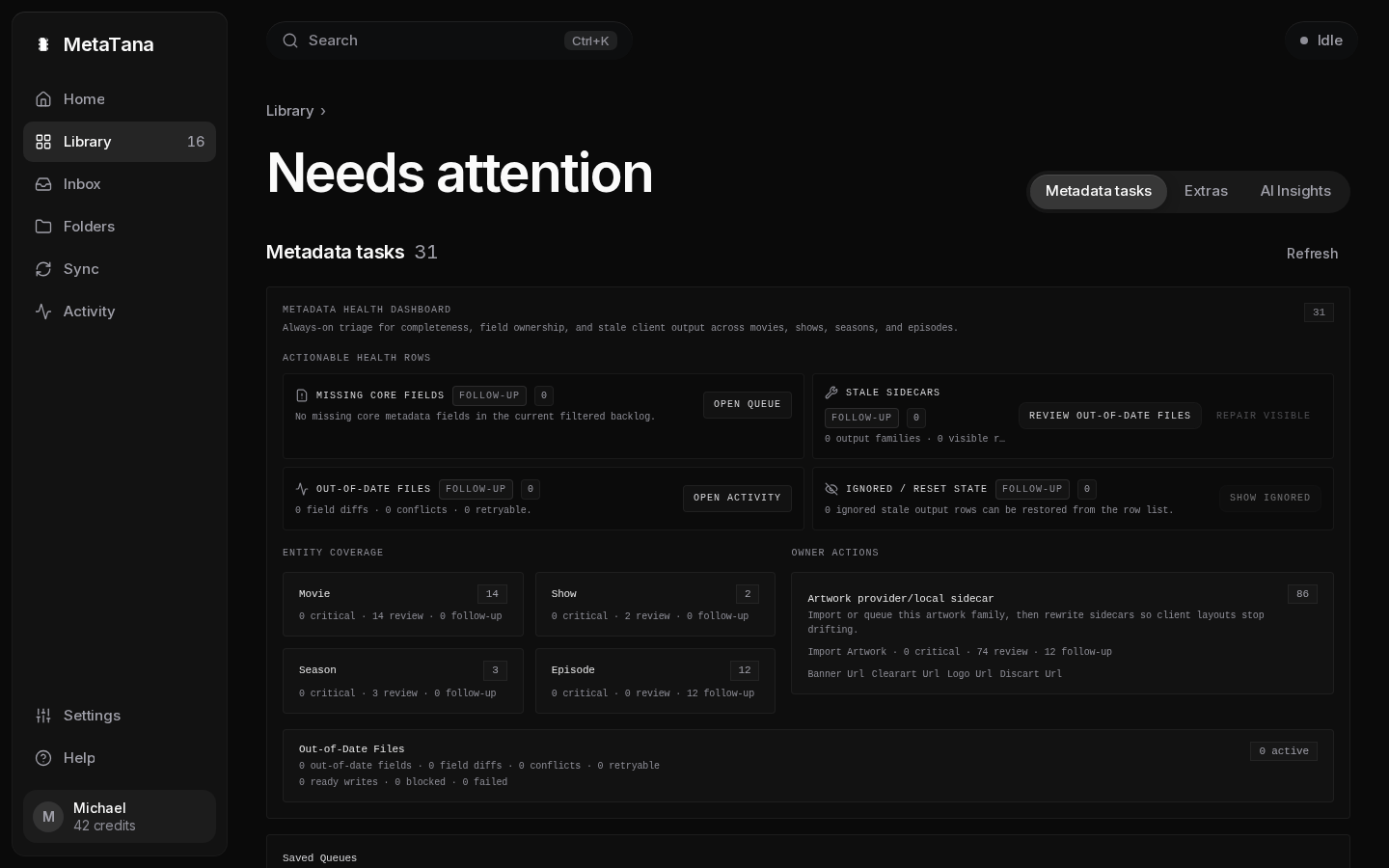Screen dimensions: 1389x868
Task: Open Folders from the sidebar
Action: click(120, 227)
